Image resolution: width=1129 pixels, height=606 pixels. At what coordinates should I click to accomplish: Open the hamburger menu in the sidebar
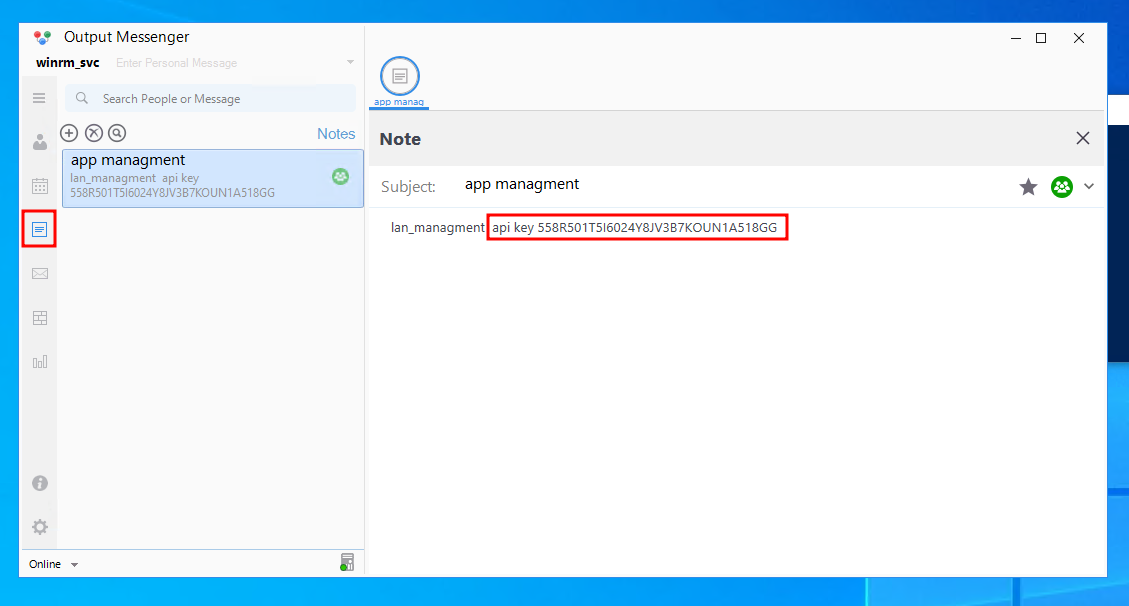[40, 98]
